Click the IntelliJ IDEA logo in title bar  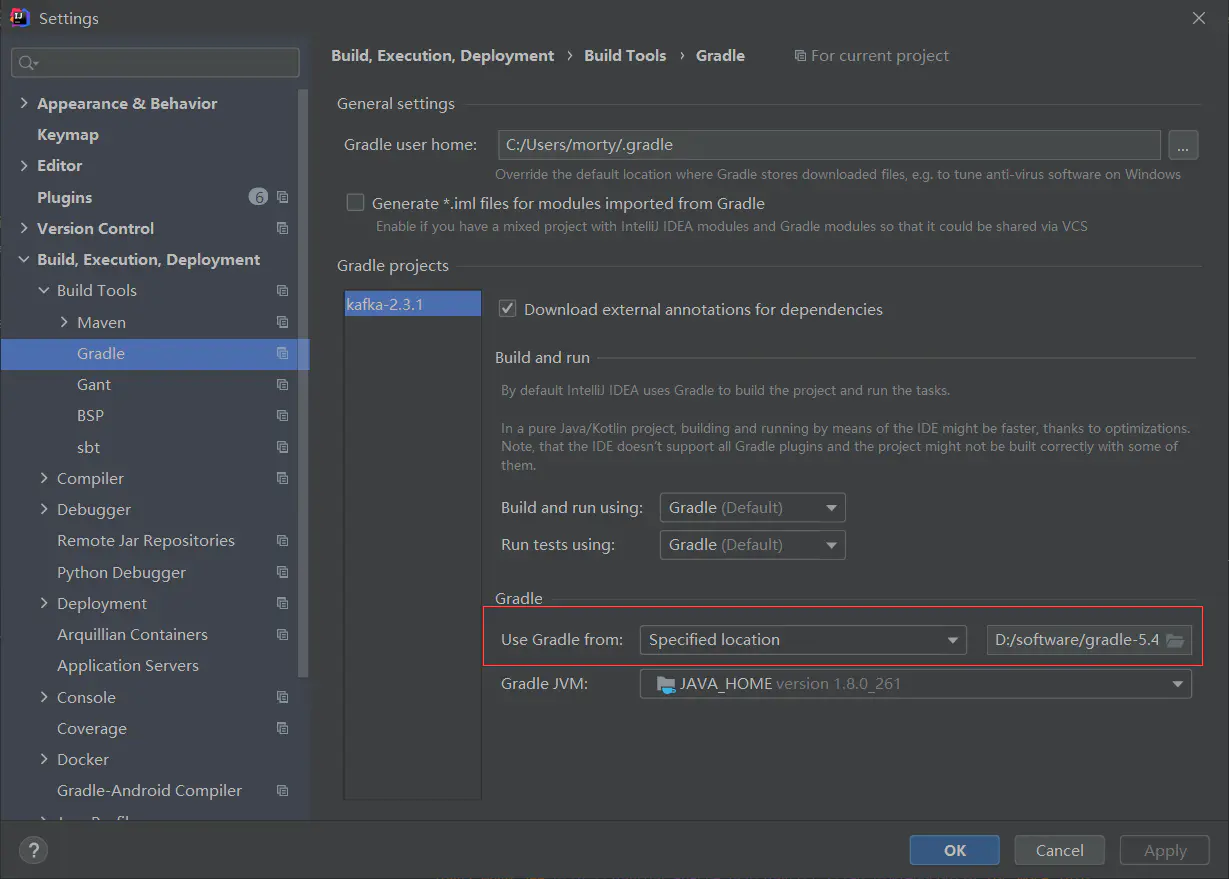coord(19,18)
